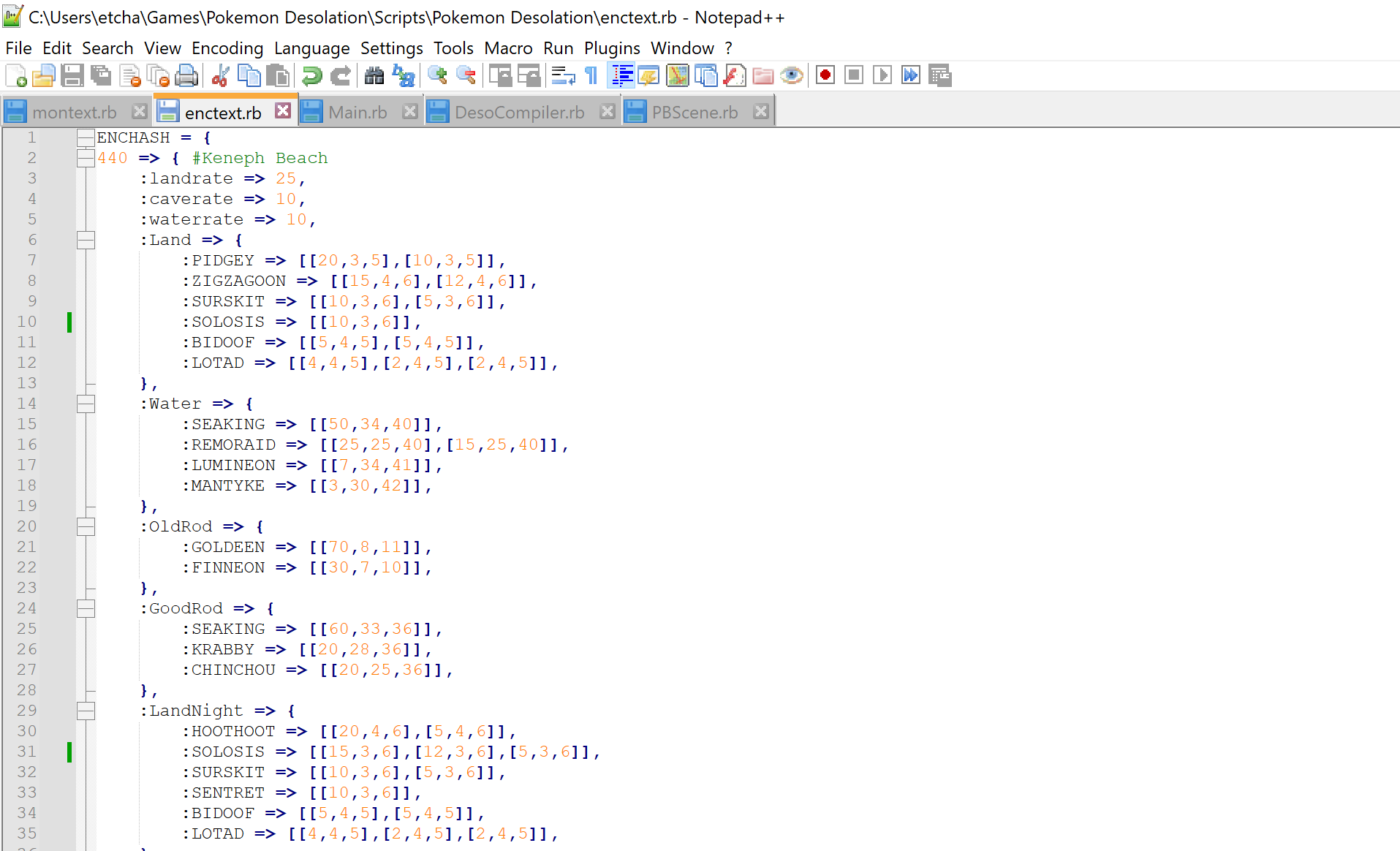
Task: Open the Function List panel icon
Action: click(x=735, y=75)
